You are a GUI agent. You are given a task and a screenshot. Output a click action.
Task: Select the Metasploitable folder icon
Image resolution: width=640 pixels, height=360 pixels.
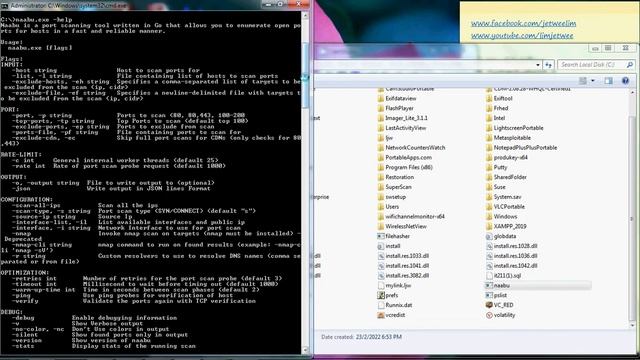pyautogui.click(x=489, y=138)
